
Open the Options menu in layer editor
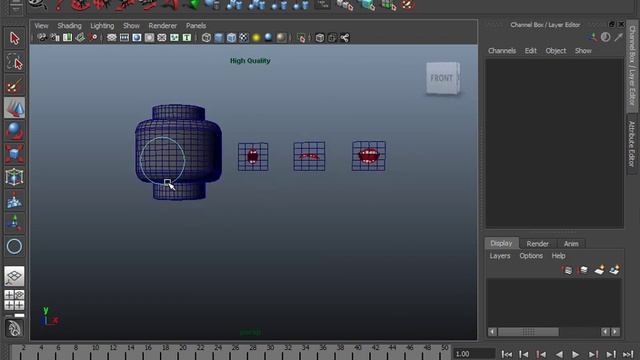click(531, 256)
